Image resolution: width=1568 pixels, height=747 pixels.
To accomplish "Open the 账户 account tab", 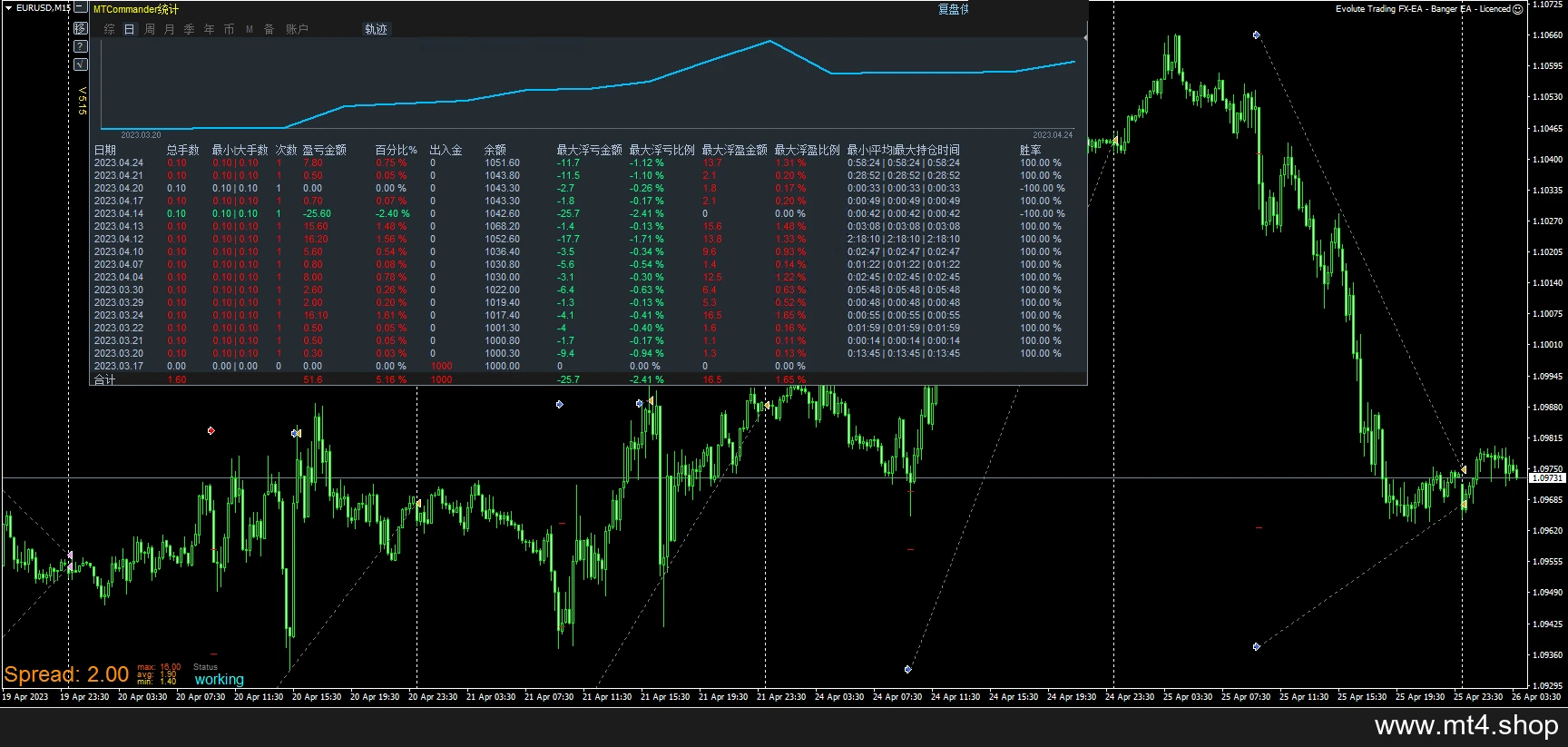I will point(297,29).
